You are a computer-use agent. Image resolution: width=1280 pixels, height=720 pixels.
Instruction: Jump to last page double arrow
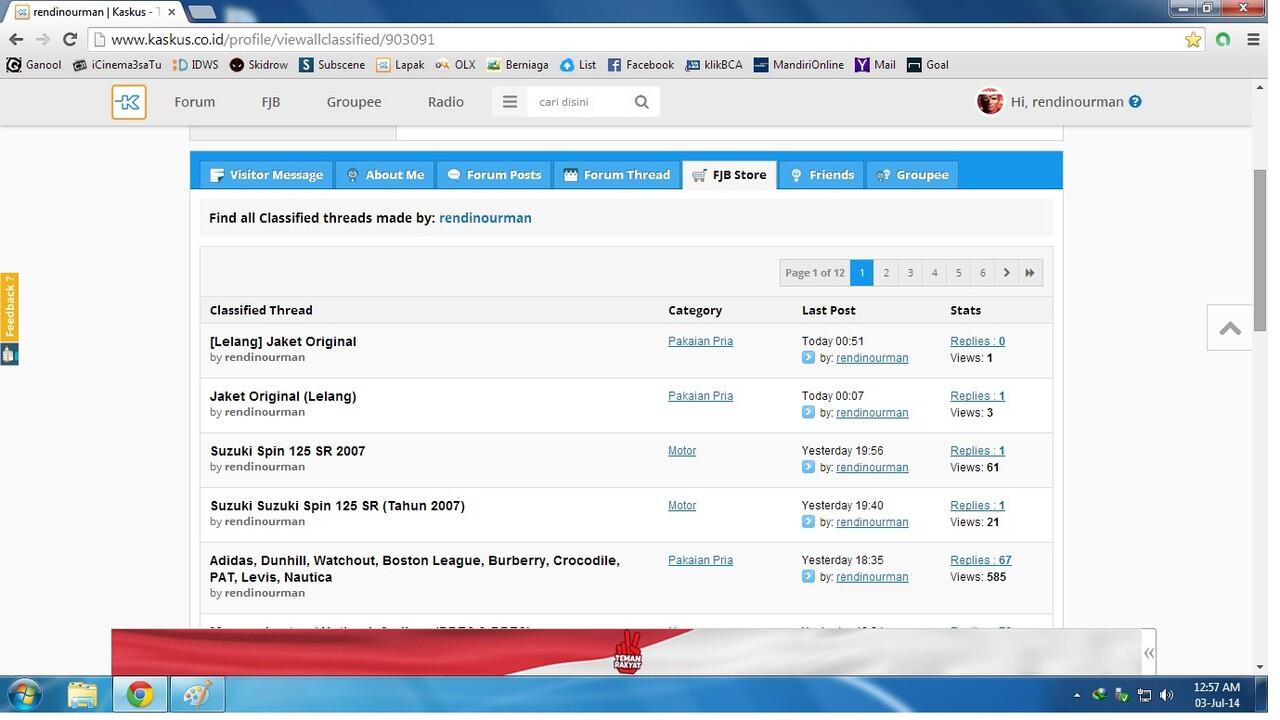point(1030,273)
